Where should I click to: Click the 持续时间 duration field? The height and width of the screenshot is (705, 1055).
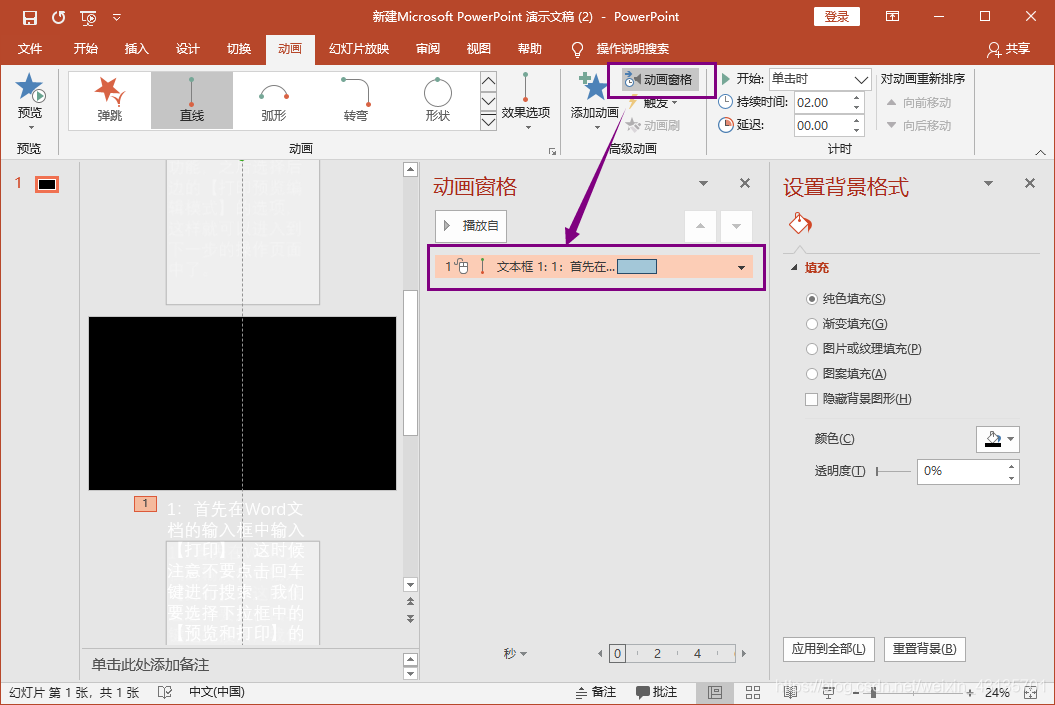[822, 102]
